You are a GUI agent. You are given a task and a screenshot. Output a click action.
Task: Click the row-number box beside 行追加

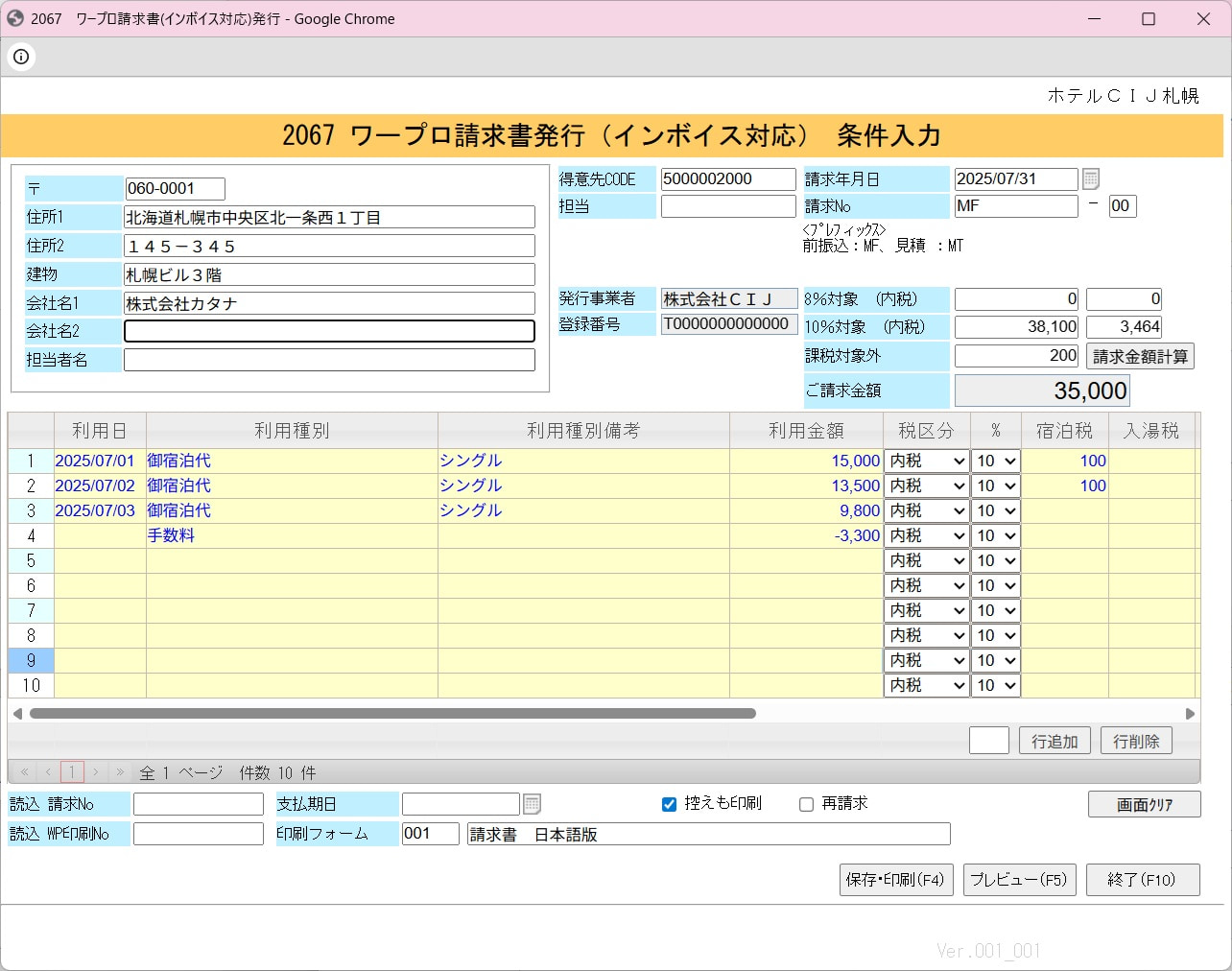click(988, 741)
